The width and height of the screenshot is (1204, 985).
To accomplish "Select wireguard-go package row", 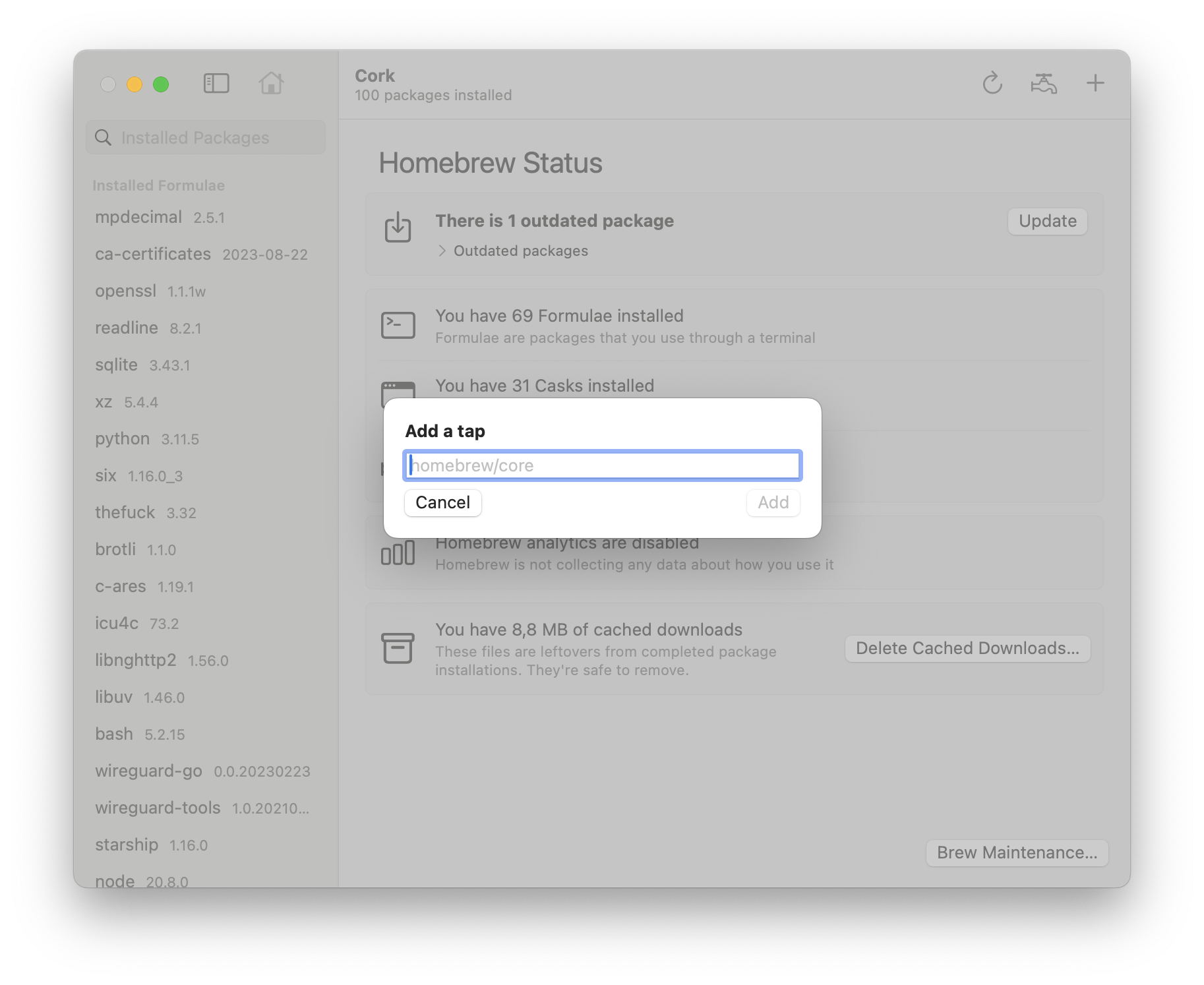I will pyautogui.click(x=206, y=771).
